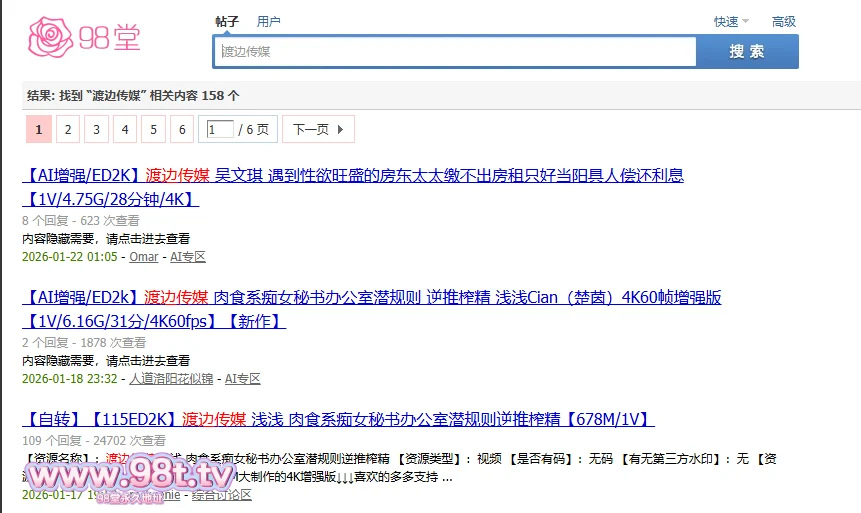Open author 人道洛阳花似锦 profile link

click(x=171, y=378)
